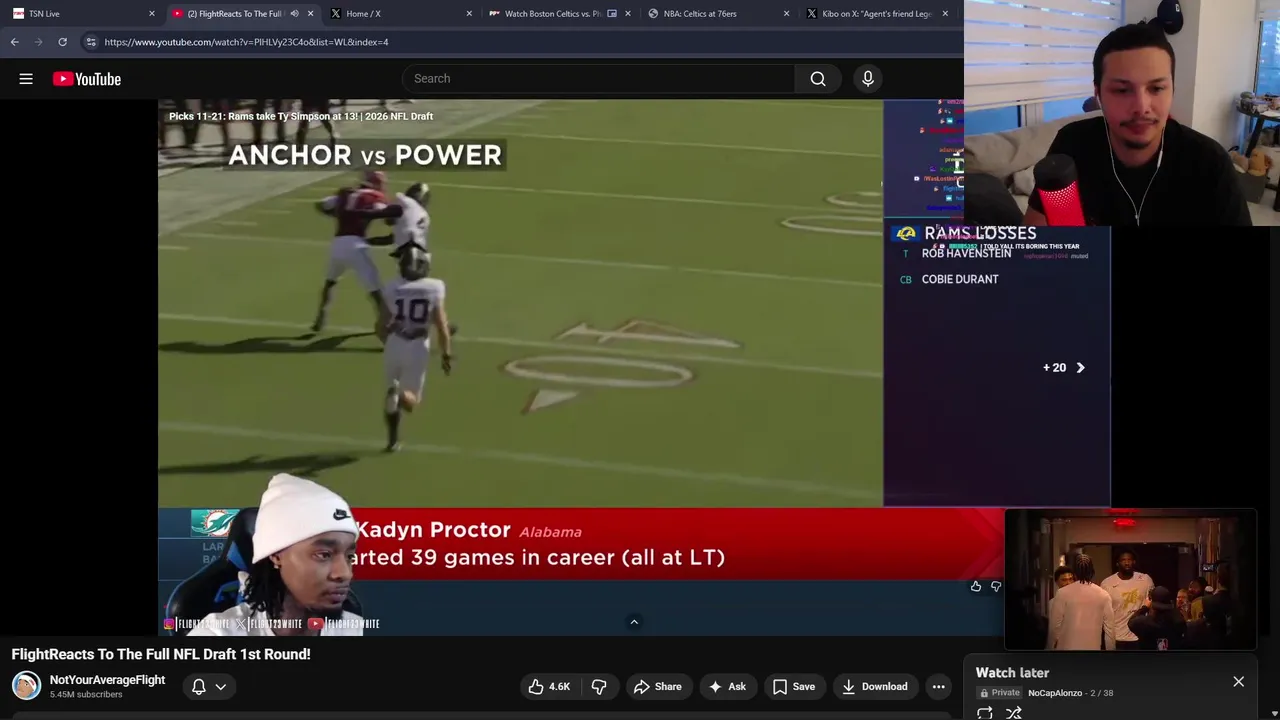Click the video title 'FlightReacts To The Full NFL Draft'
The height and width of the screenshot is (720, 1280).
tap(161, 654)
